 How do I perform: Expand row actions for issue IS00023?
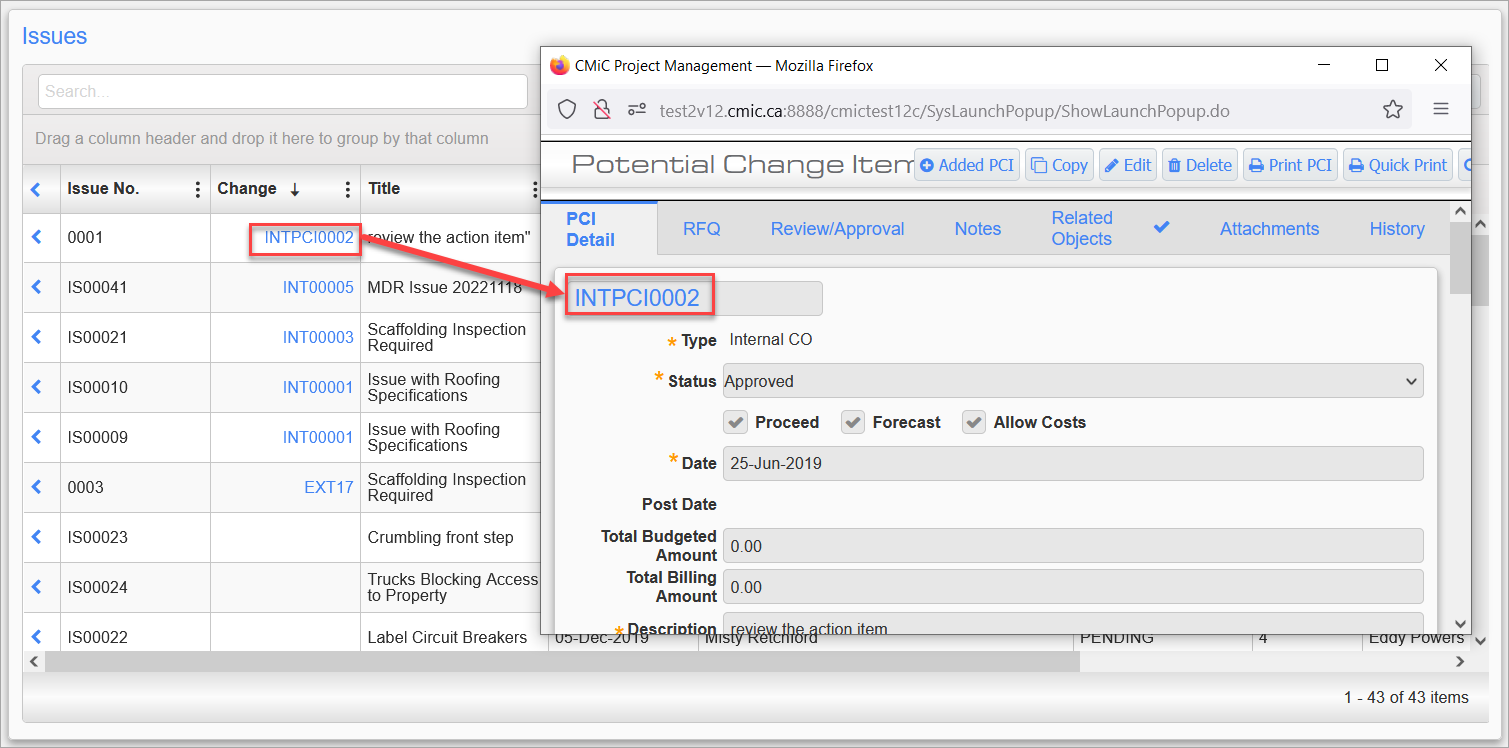[x=37, y=537]
